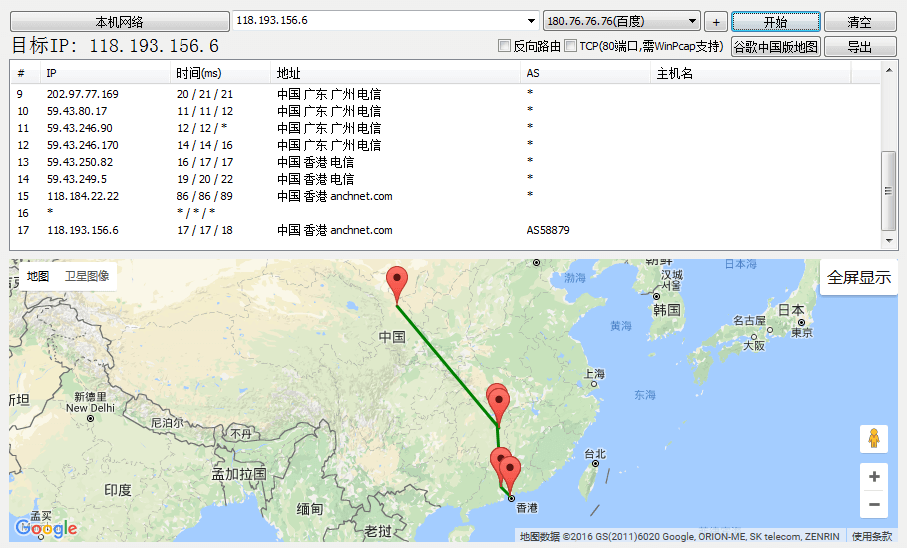Click the Google logo on the map
This screenshot has width=907, height=548.
pyautogui.click(x=46, y=528)
